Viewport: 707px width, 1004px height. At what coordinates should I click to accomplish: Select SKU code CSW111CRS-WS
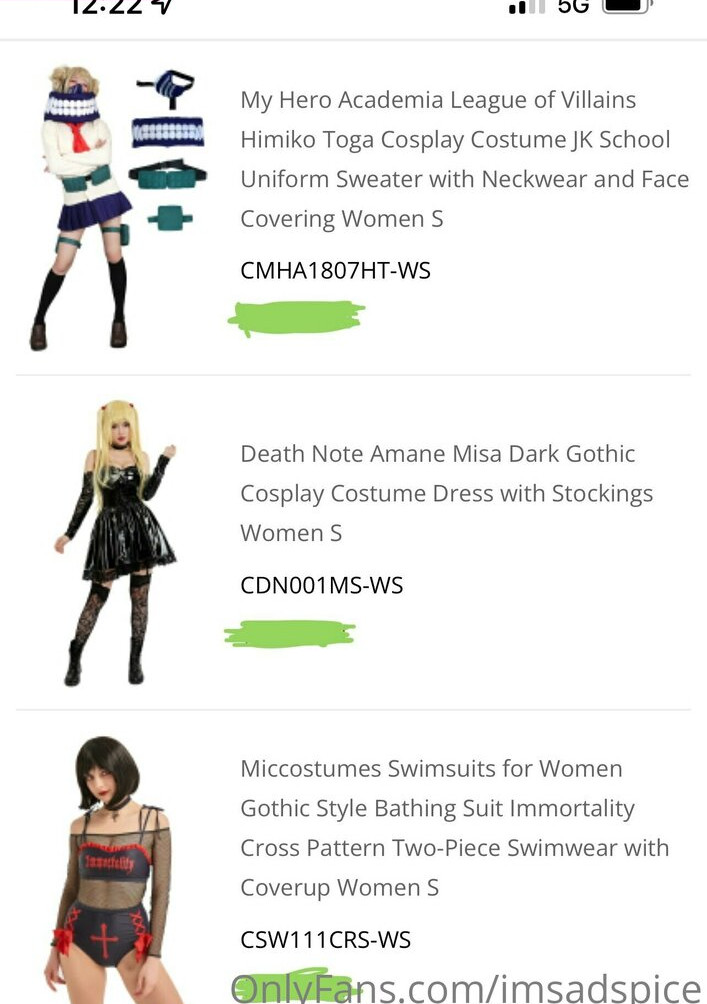(x=325, y=939)
